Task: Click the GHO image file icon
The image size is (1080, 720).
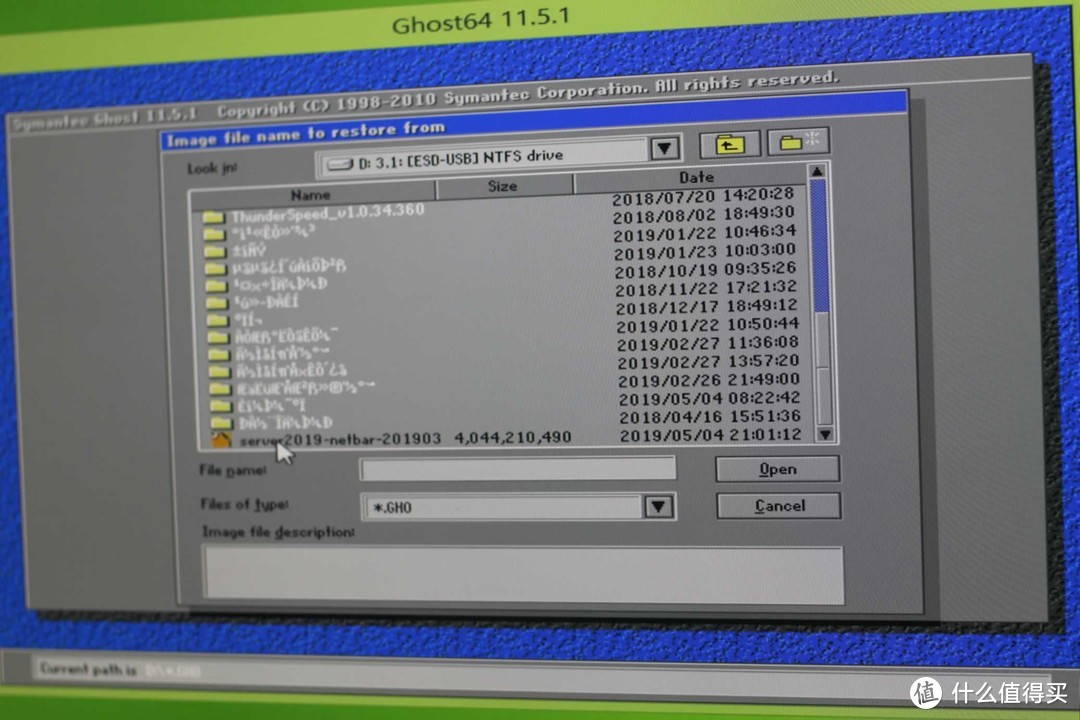Action: tap(221, 440)
